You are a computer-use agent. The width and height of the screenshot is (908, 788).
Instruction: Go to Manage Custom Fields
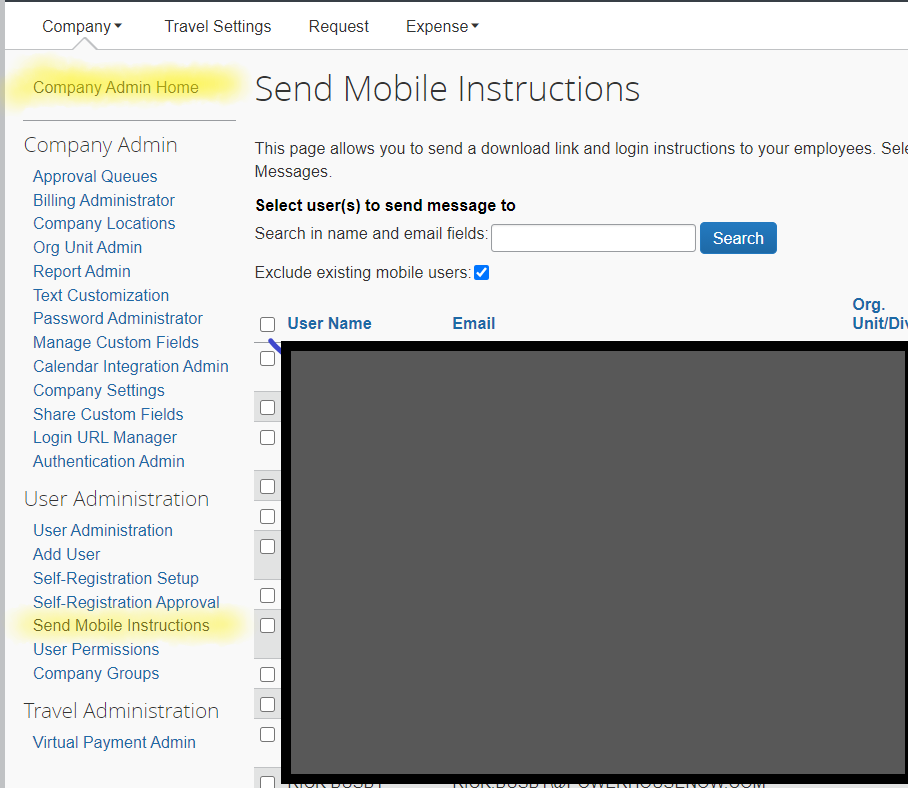click(116, 342)
